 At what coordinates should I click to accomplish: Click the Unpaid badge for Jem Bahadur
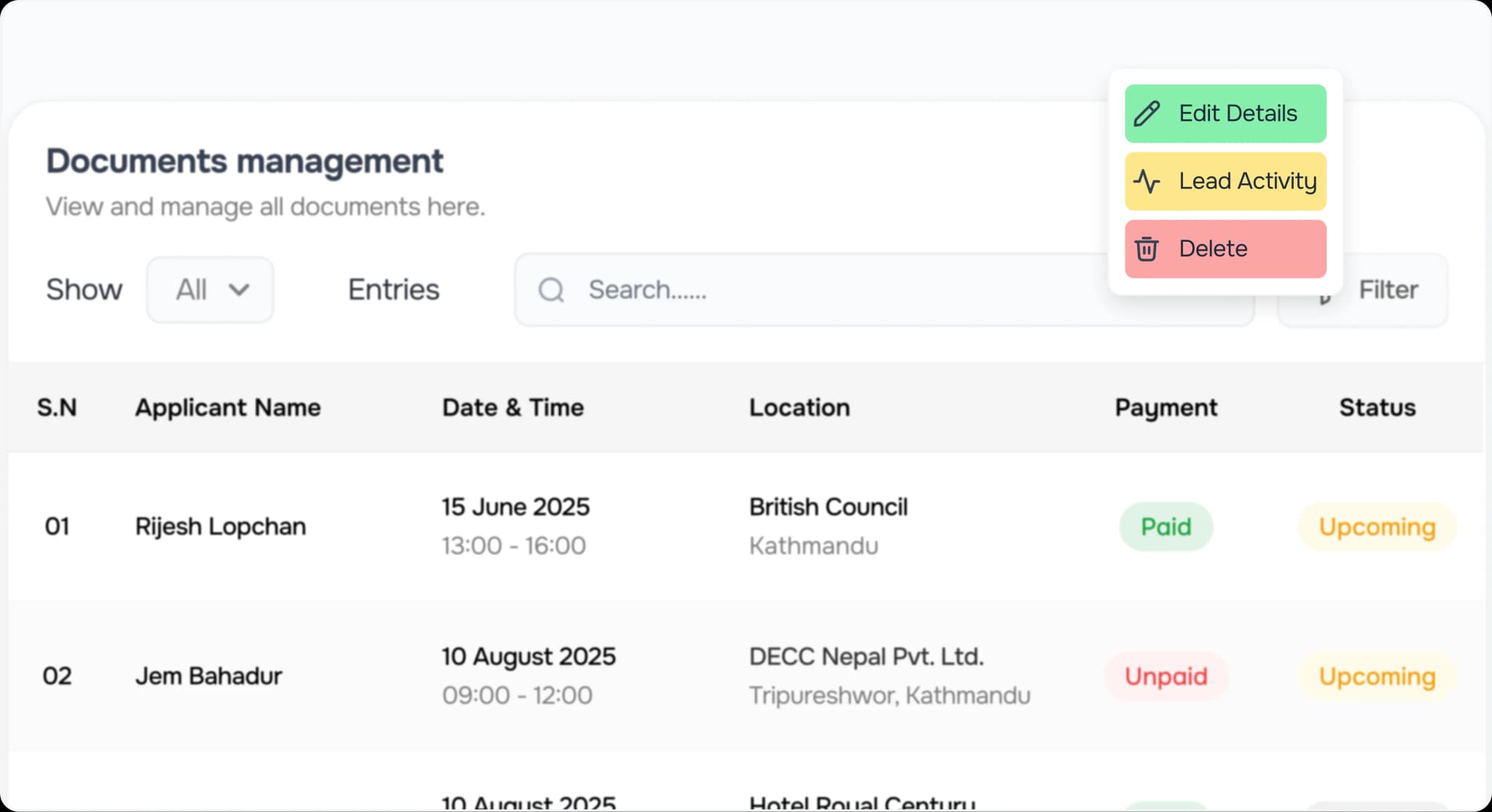tap(1166, 676)
